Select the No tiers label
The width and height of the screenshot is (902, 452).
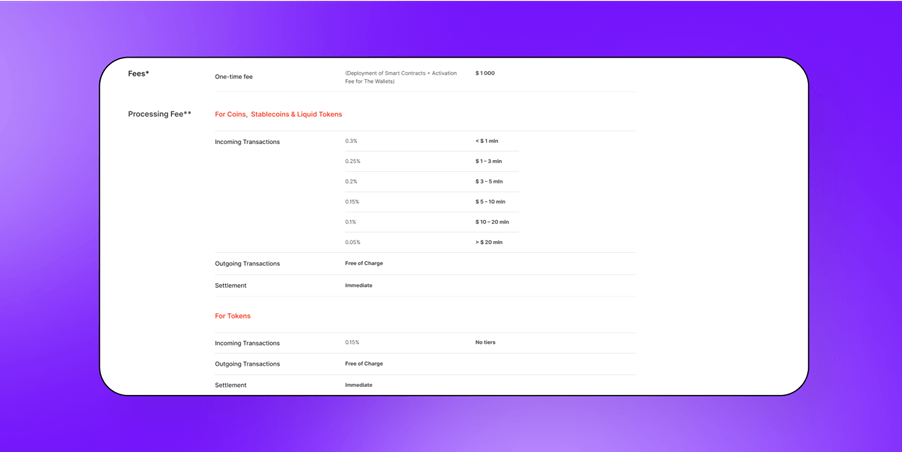(x=485, y=342)
